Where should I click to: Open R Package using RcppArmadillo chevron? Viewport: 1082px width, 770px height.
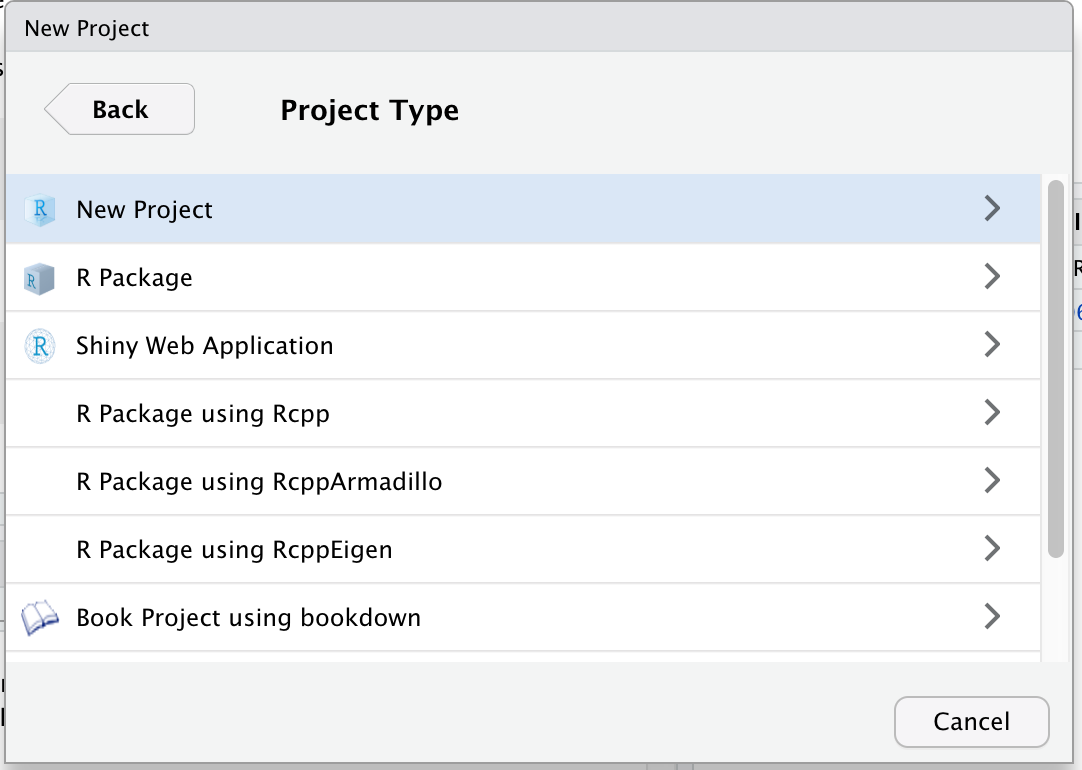(x=992, y=480)
